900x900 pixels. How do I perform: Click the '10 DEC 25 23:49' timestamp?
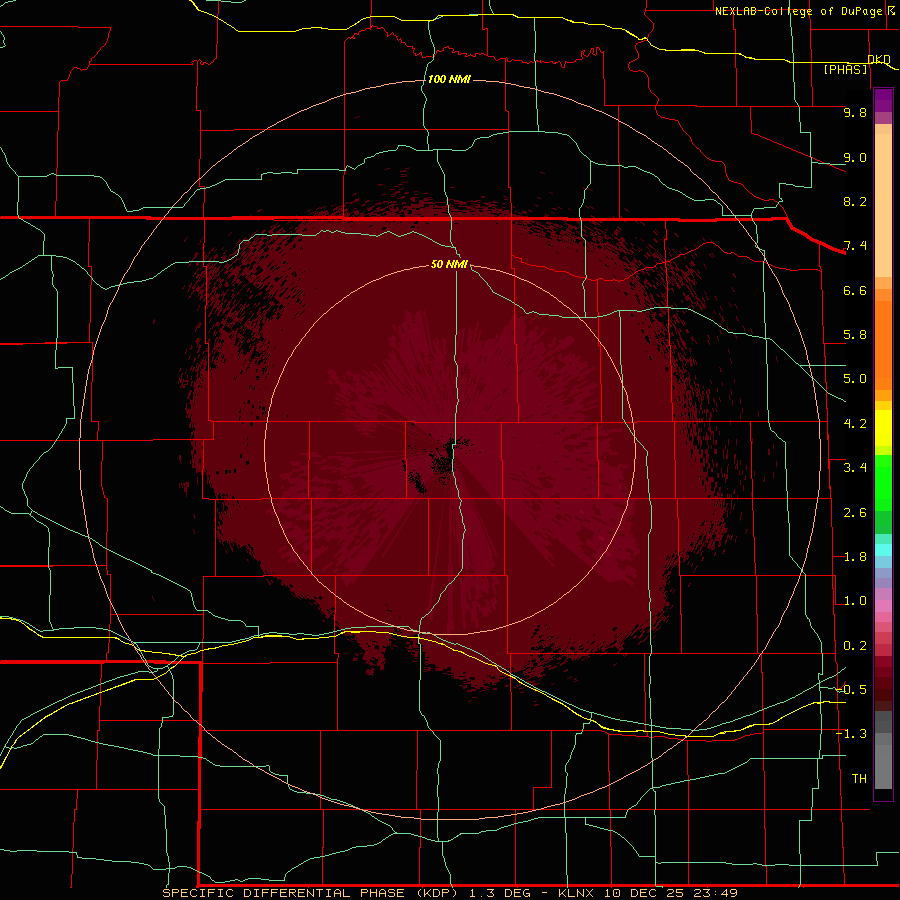tap(670, 893)
